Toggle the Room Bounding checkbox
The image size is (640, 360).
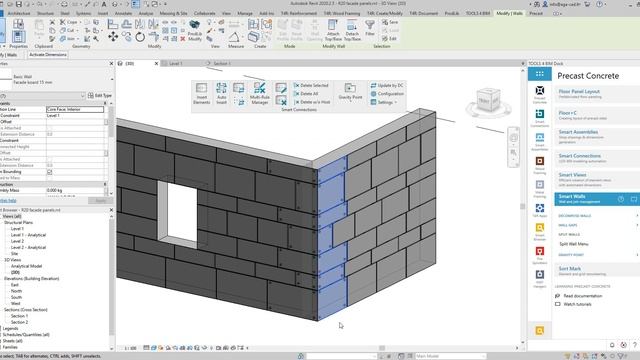(49, 172)
